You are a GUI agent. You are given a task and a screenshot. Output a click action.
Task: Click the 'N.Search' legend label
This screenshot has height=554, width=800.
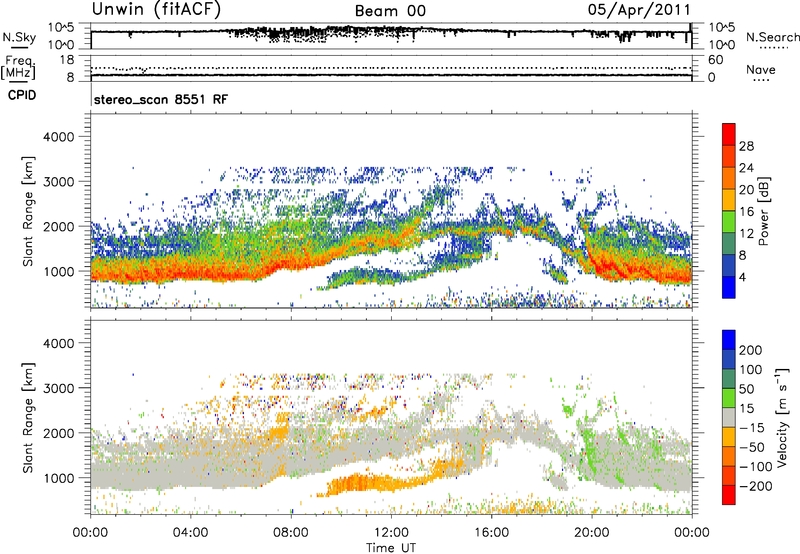772,37
